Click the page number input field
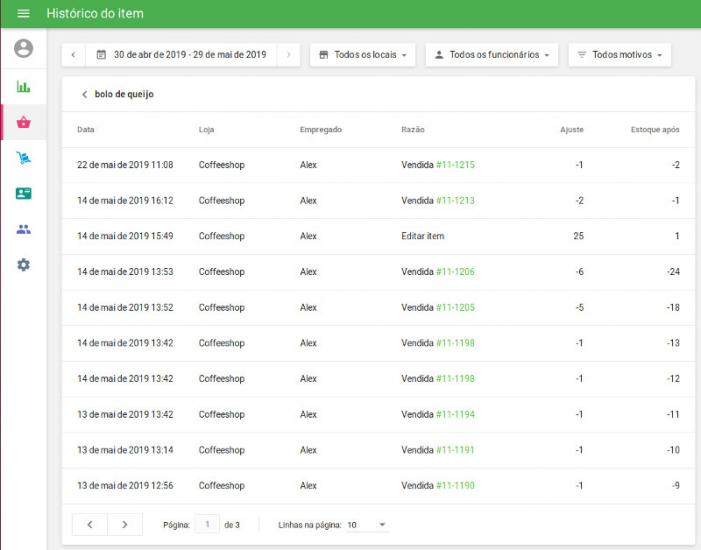Screen dimensions: 701x550 [x=207, y=524]
